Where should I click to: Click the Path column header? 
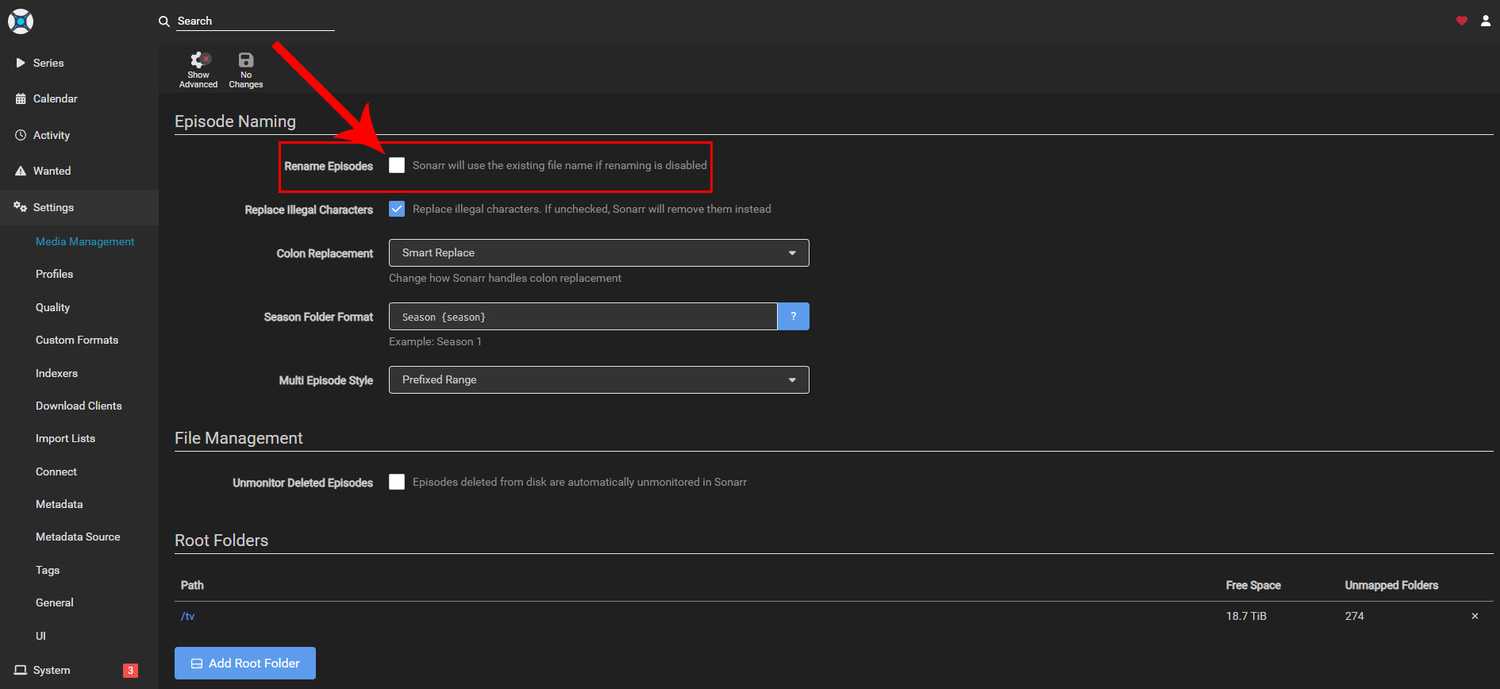tap(192, 585)
